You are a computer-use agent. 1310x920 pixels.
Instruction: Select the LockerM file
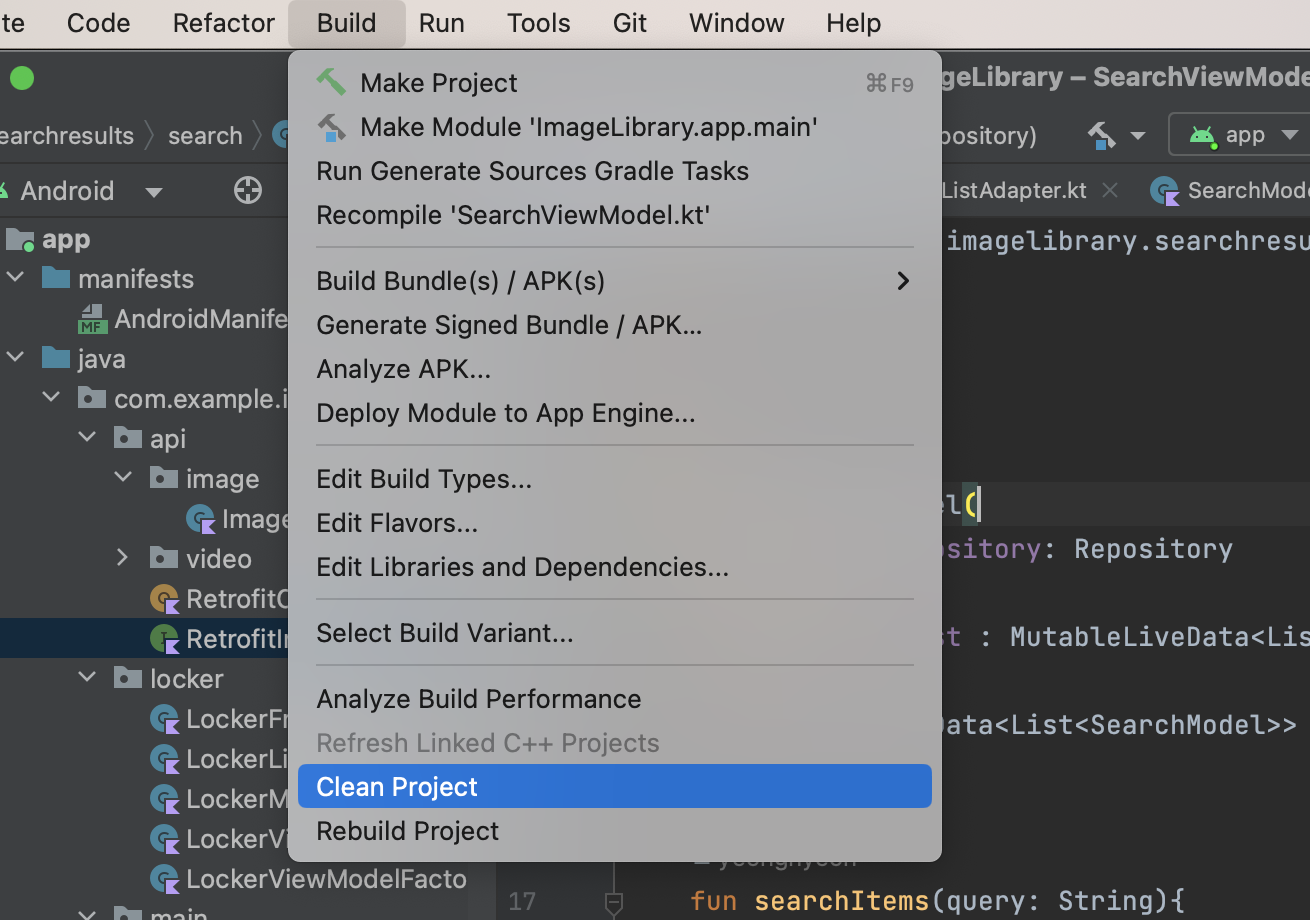[237, 799]
